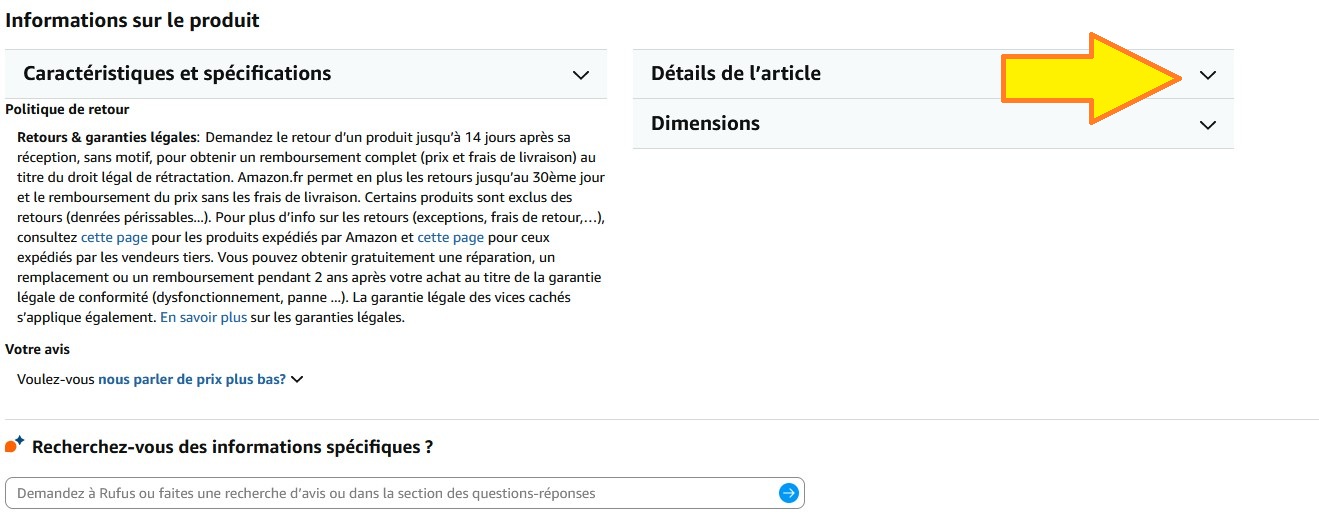This screenshot has height=530, width=1319.
Task: Click the orange Rufus sparkle icon
Action: pyautogui.click(x=14, y=445)
